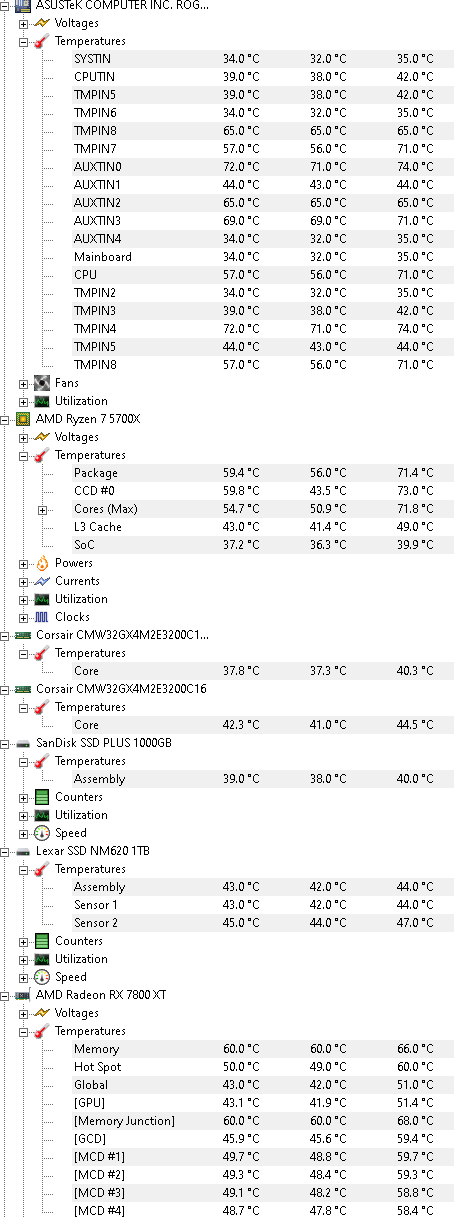Collapse the Temperatures node under AMD Ryzen
Screen dimensions: 454x1218
[x=24, y=455]
